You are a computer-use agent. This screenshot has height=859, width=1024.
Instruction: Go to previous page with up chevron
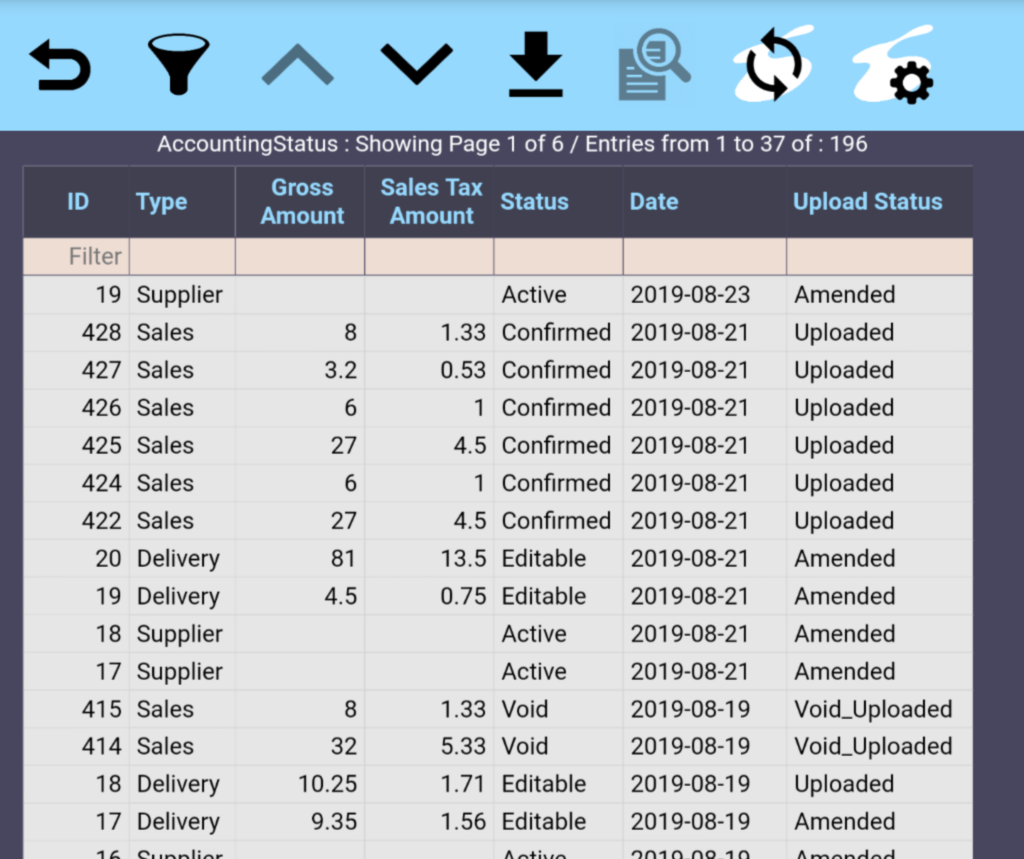point(297,66)
